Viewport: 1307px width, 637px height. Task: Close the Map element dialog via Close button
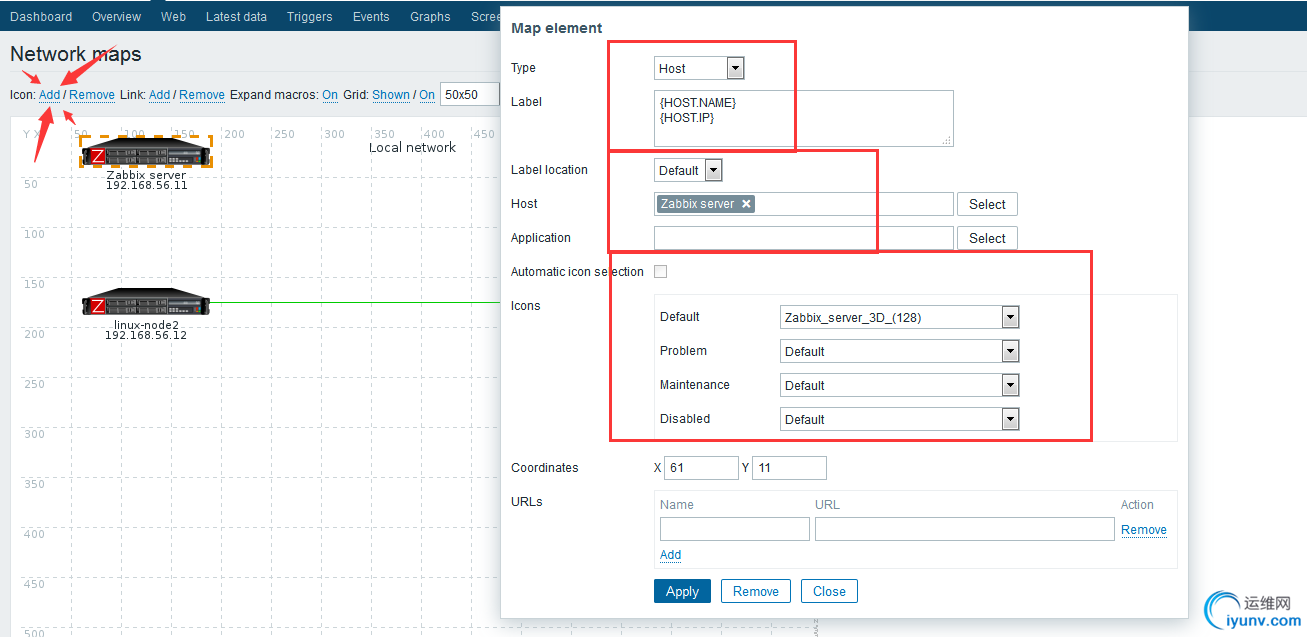(x=829, y=591)
